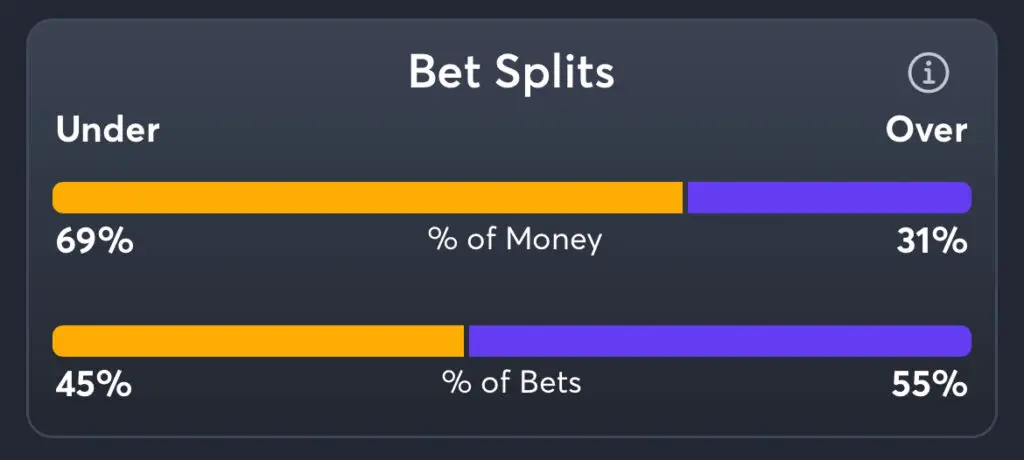Click orange Under segment of bets bar
The width and height of the screenshot is (1024, 460).
tap(258, 341)
